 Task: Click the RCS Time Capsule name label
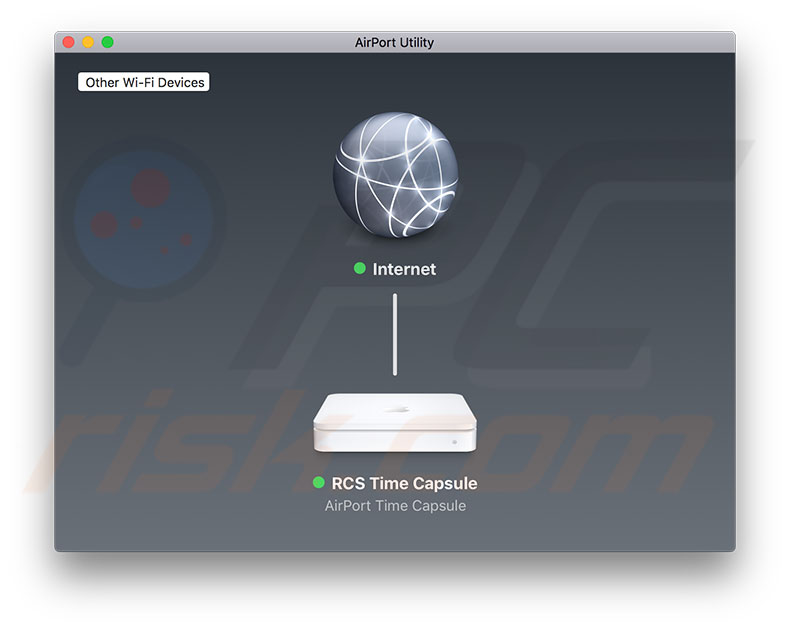pos(404,483)
